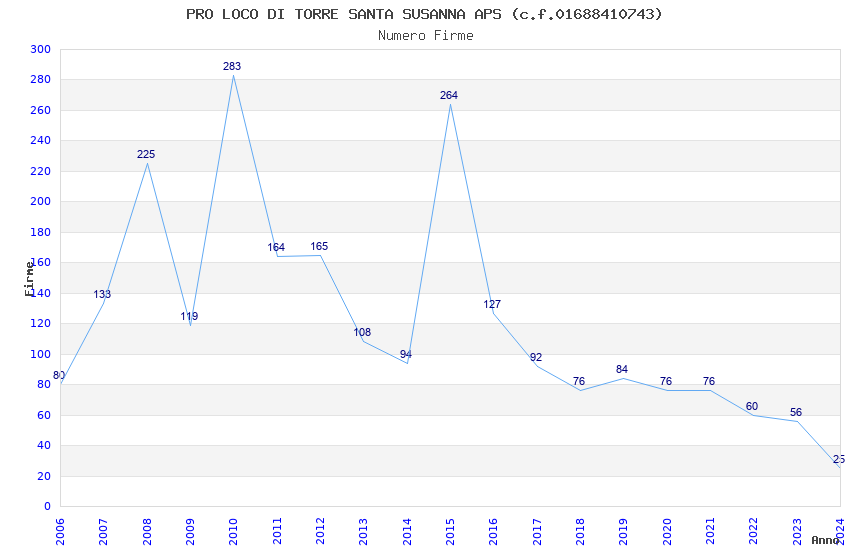850x550 pixels.
Task: Click y-axis tick label 240
Action: [x=41, y=140]
